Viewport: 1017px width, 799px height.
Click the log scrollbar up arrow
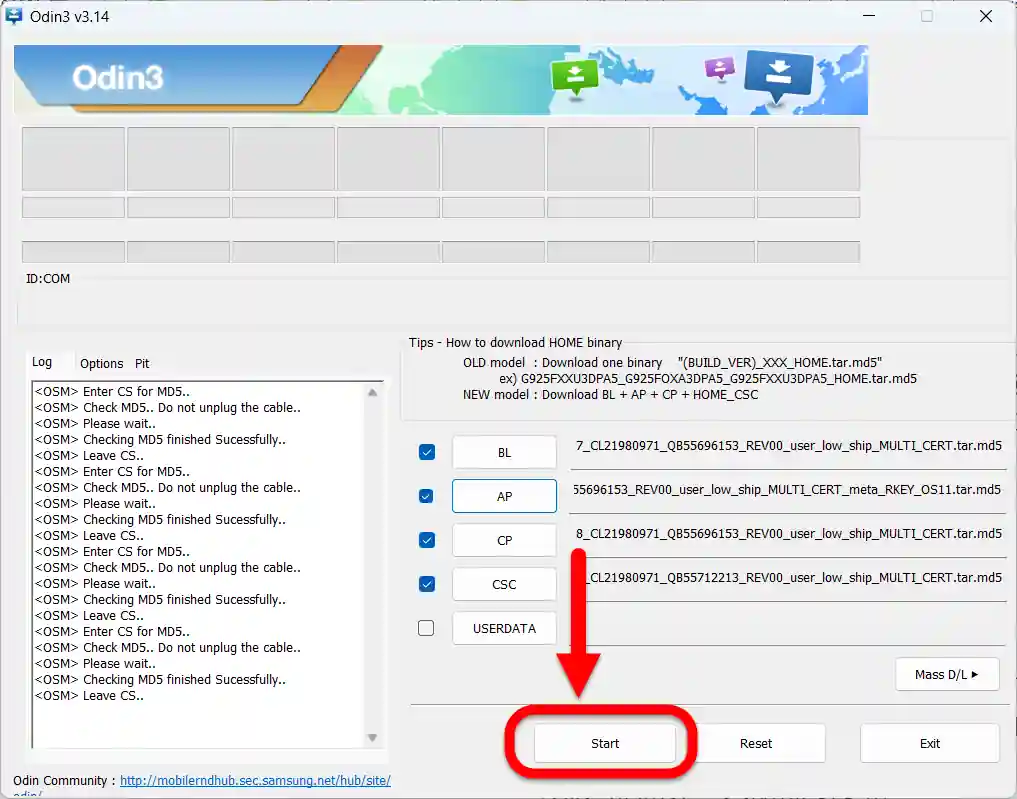click(372, 392)
